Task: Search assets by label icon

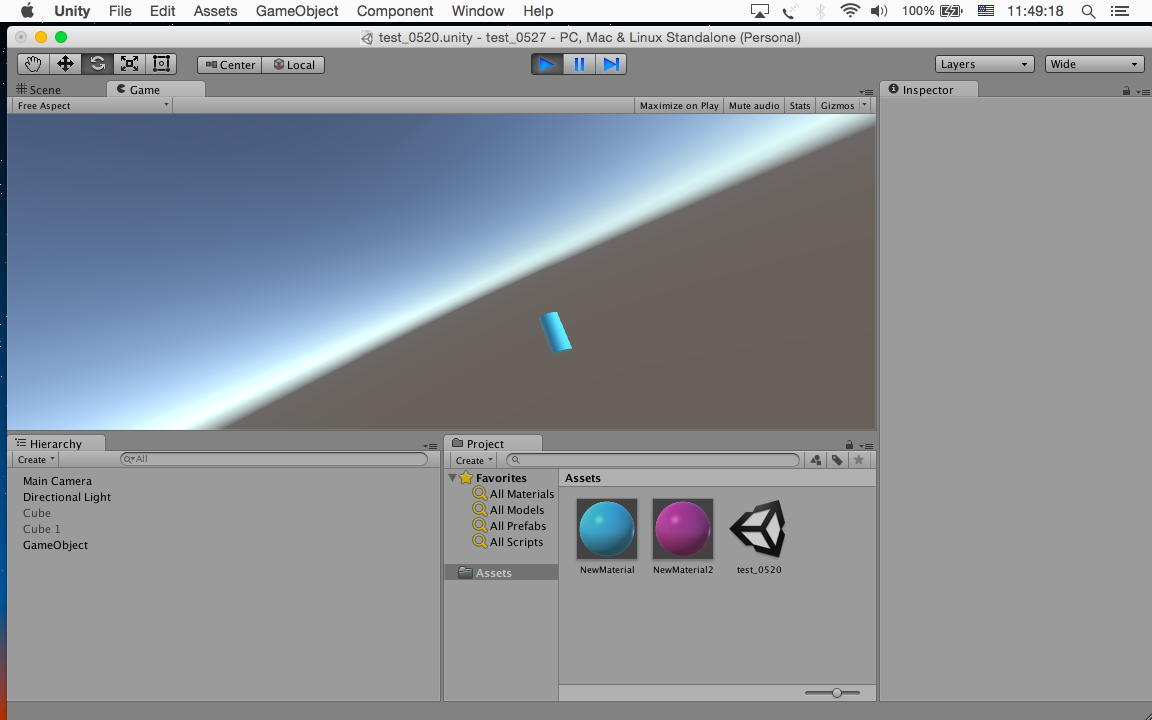Action: [837, 460]
